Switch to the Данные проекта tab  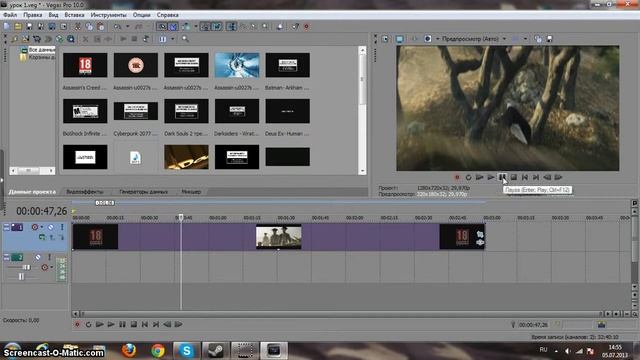[x=32, y=192]
